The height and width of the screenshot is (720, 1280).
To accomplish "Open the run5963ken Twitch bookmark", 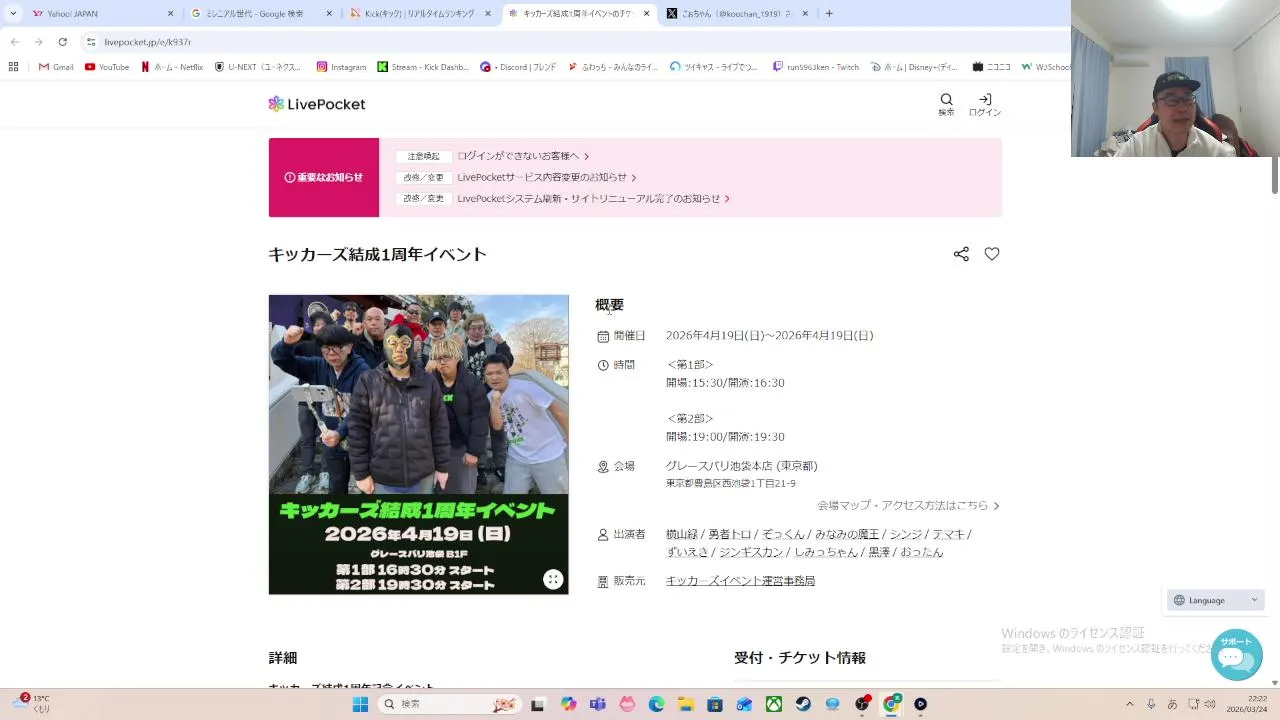I will pos(815,67).
